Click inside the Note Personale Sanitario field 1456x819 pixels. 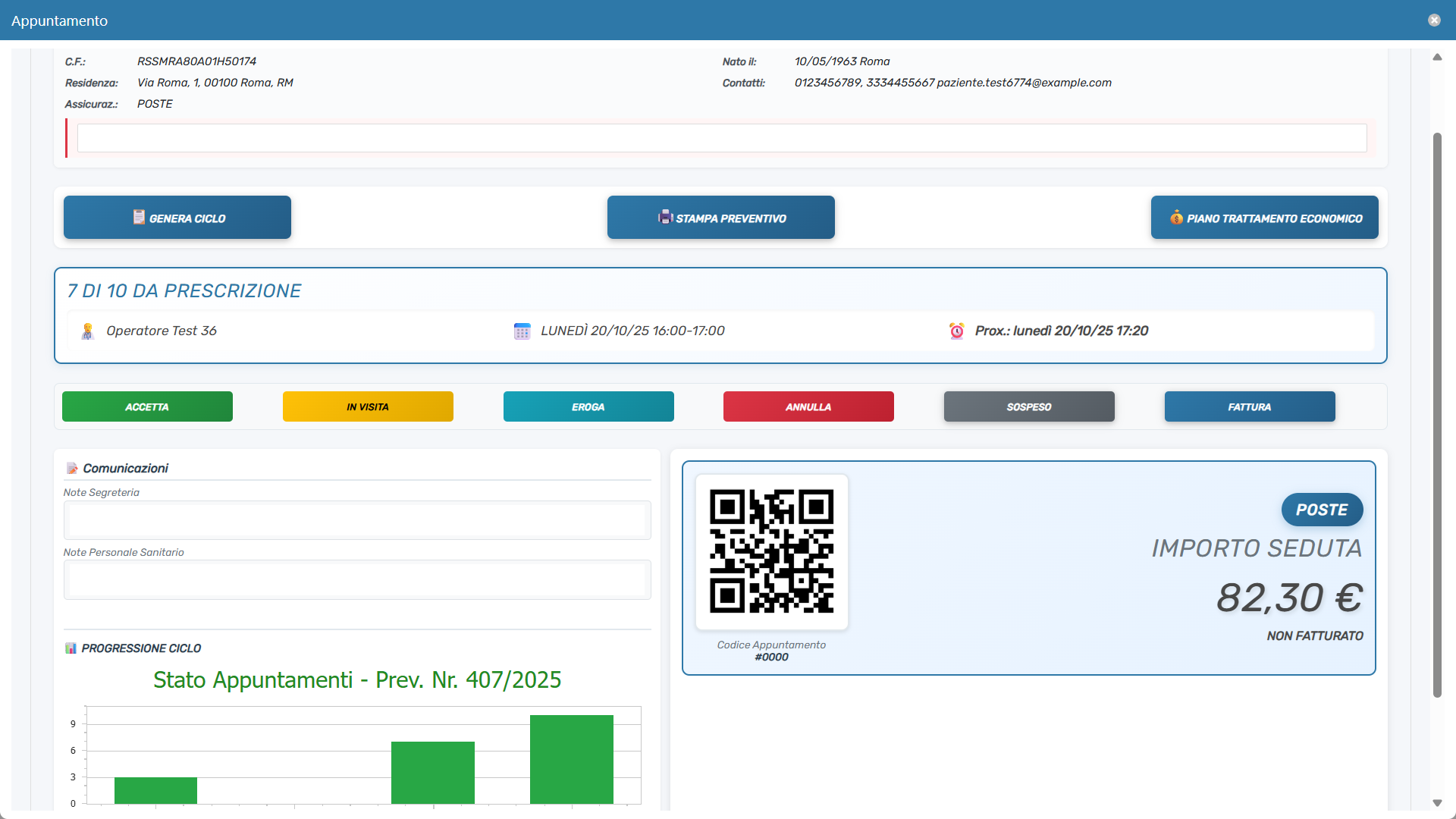pyautogui.click(x=356, y=579)
